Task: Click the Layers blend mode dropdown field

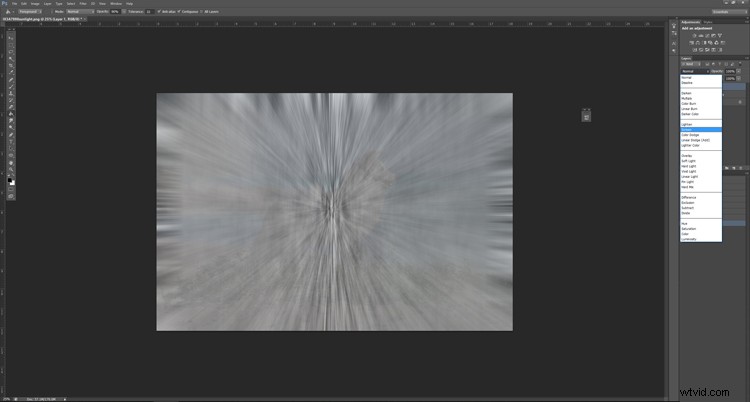Action: 695,71
